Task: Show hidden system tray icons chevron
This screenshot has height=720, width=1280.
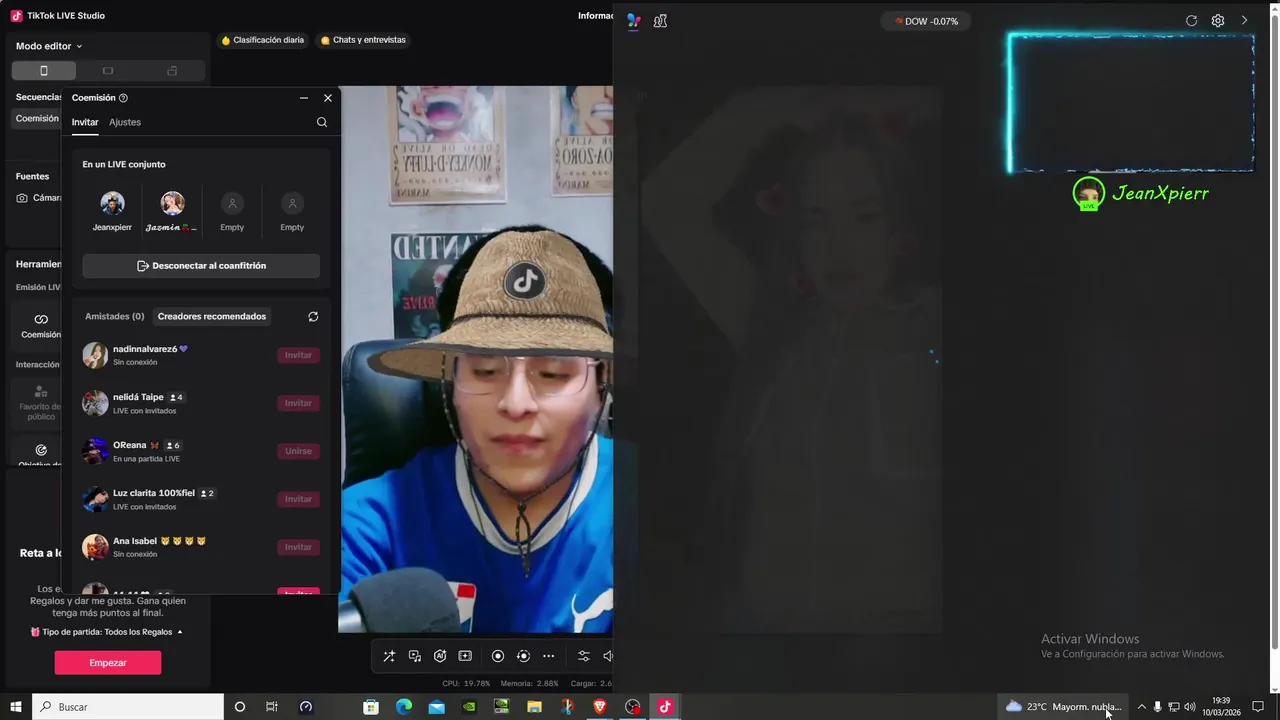Action: click(x=1142, y=707)
